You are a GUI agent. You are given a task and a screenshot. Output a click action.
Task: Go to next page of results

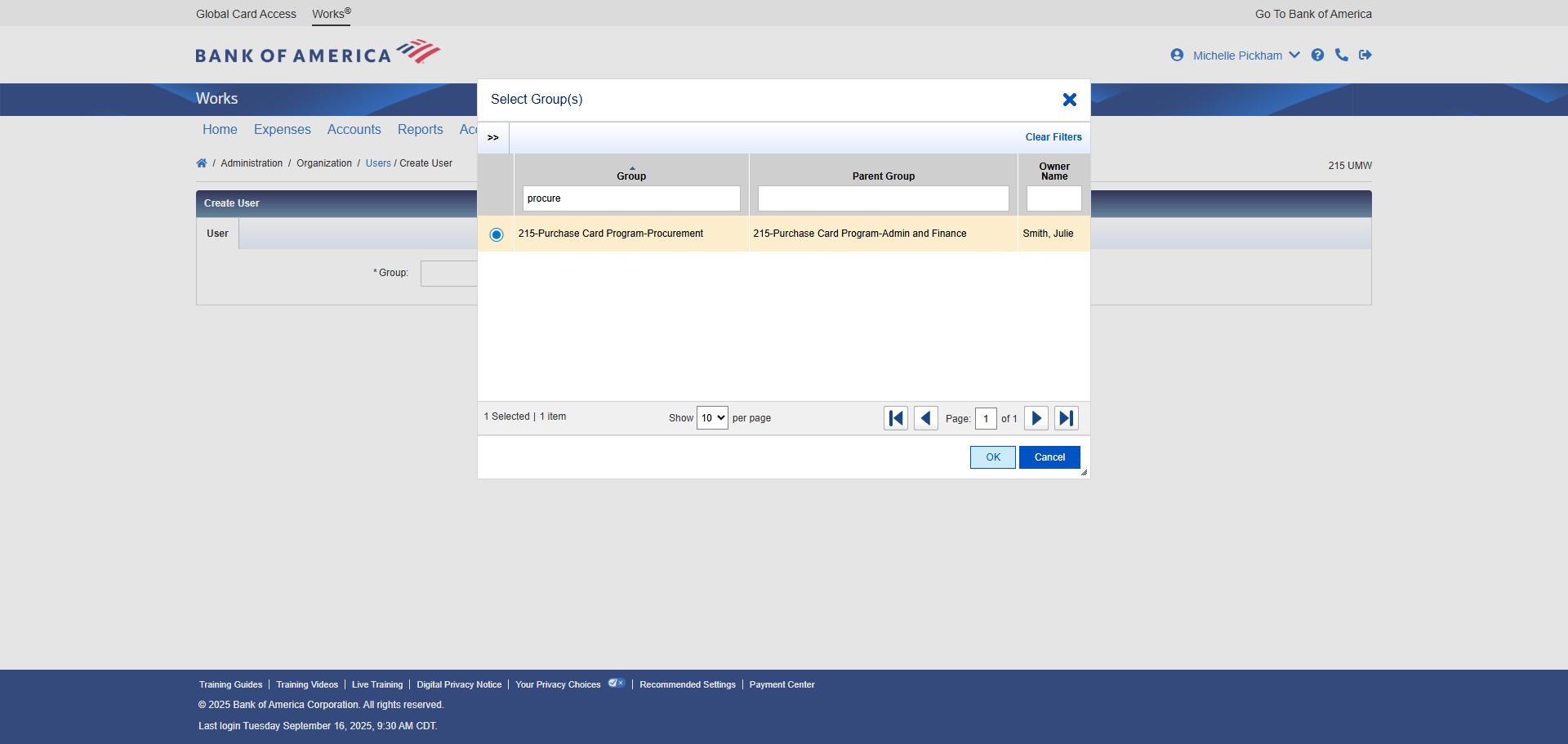pos(1036,418)
